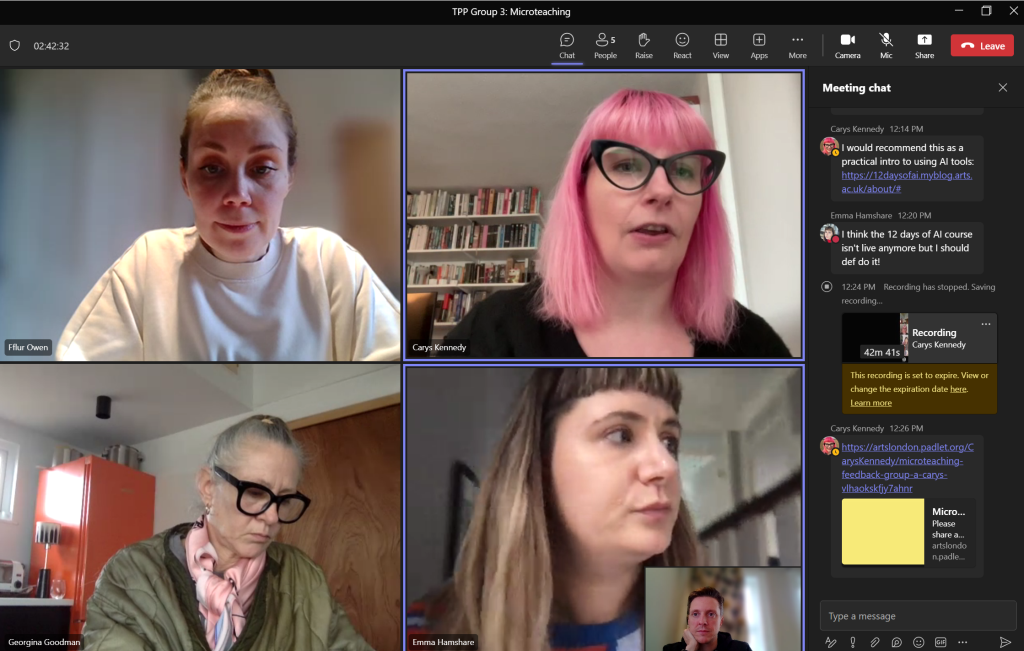The height and width of the screenshot is (651, 1024).
Task: Share your screen with Share button
Action: [924, 46]
